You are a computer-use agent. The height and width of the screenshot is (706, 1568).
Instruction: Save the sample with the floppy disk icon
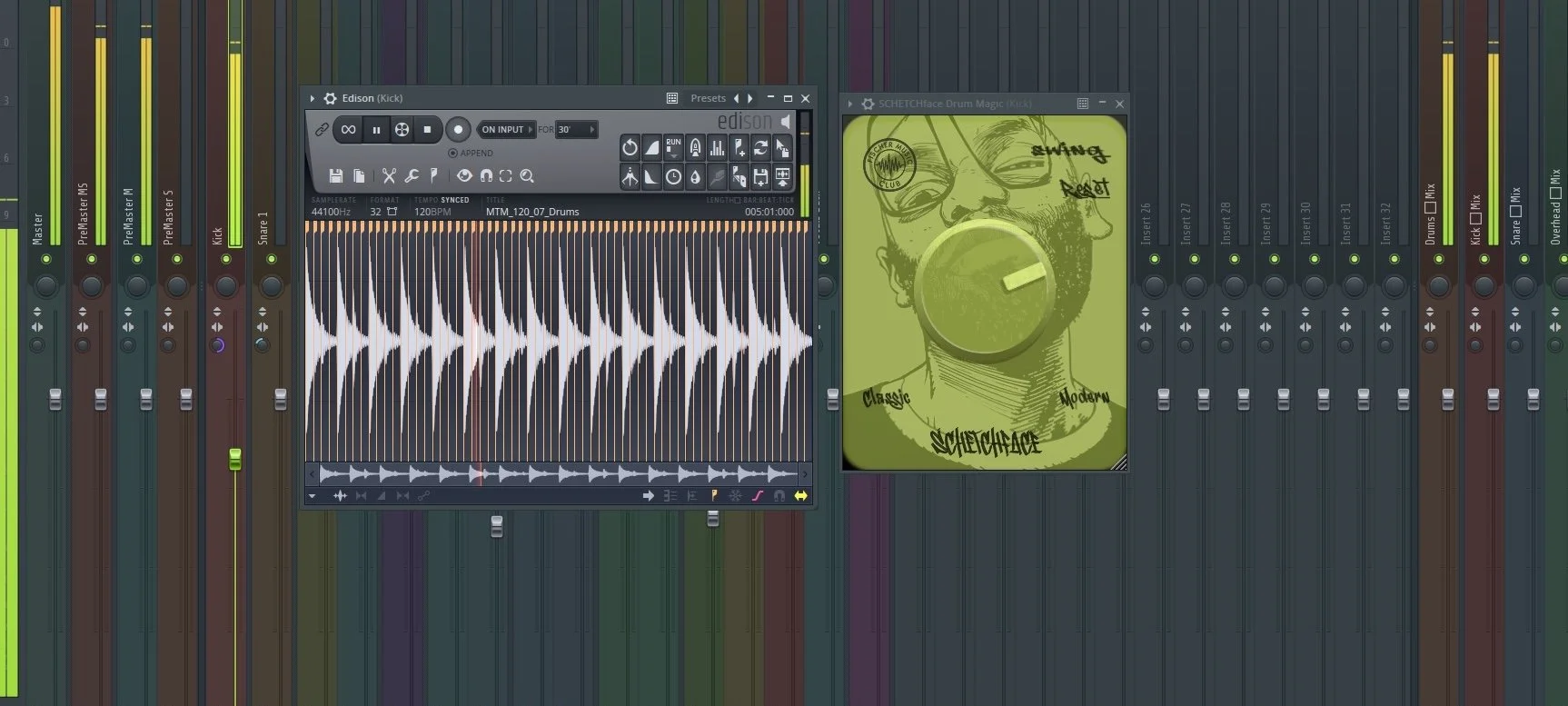coord(336,175)
